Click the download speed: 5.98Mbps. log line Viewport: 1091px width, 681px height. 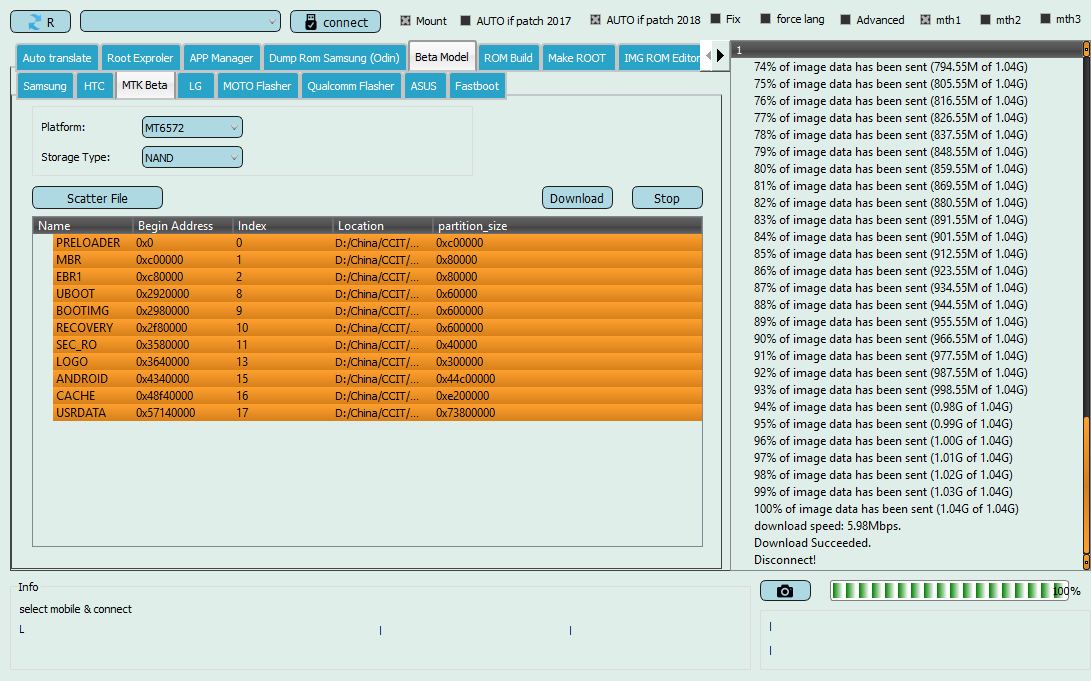click(x=827, y=526)
